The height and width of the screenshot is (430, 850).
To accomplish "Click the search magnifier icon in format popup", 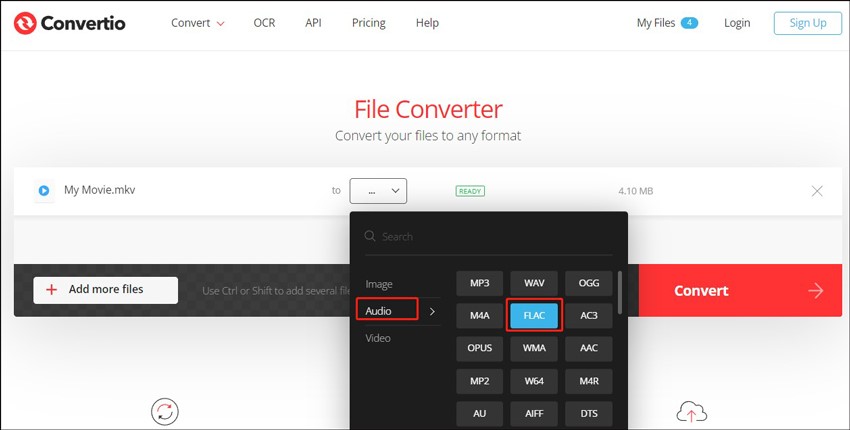I will [370, 236].
